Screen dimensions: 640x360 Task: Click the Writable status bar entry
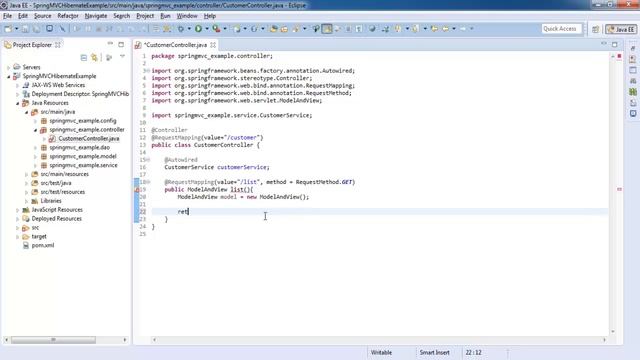coord(381,353)
